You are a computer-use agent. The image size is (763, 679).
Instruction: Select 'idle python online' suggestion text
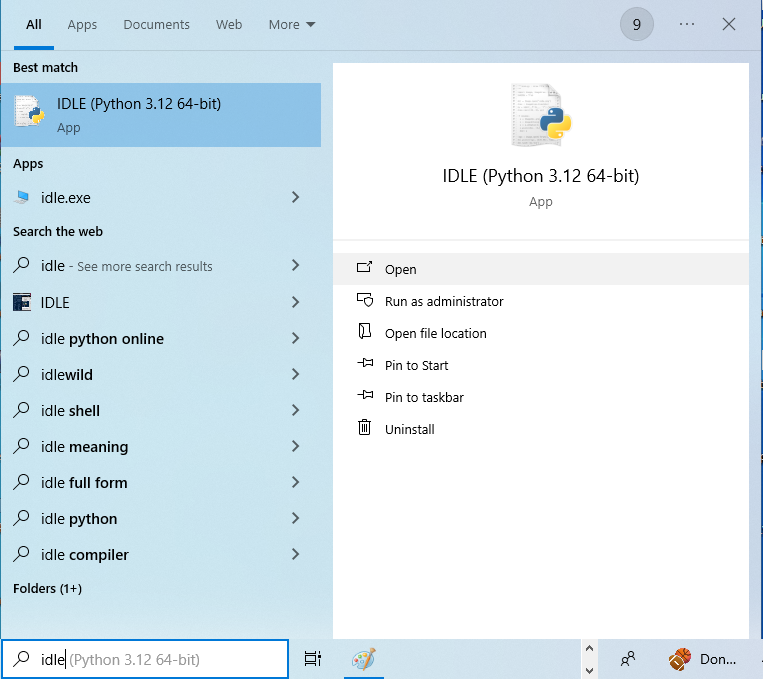pyautogui.click(x=102, y=339)
